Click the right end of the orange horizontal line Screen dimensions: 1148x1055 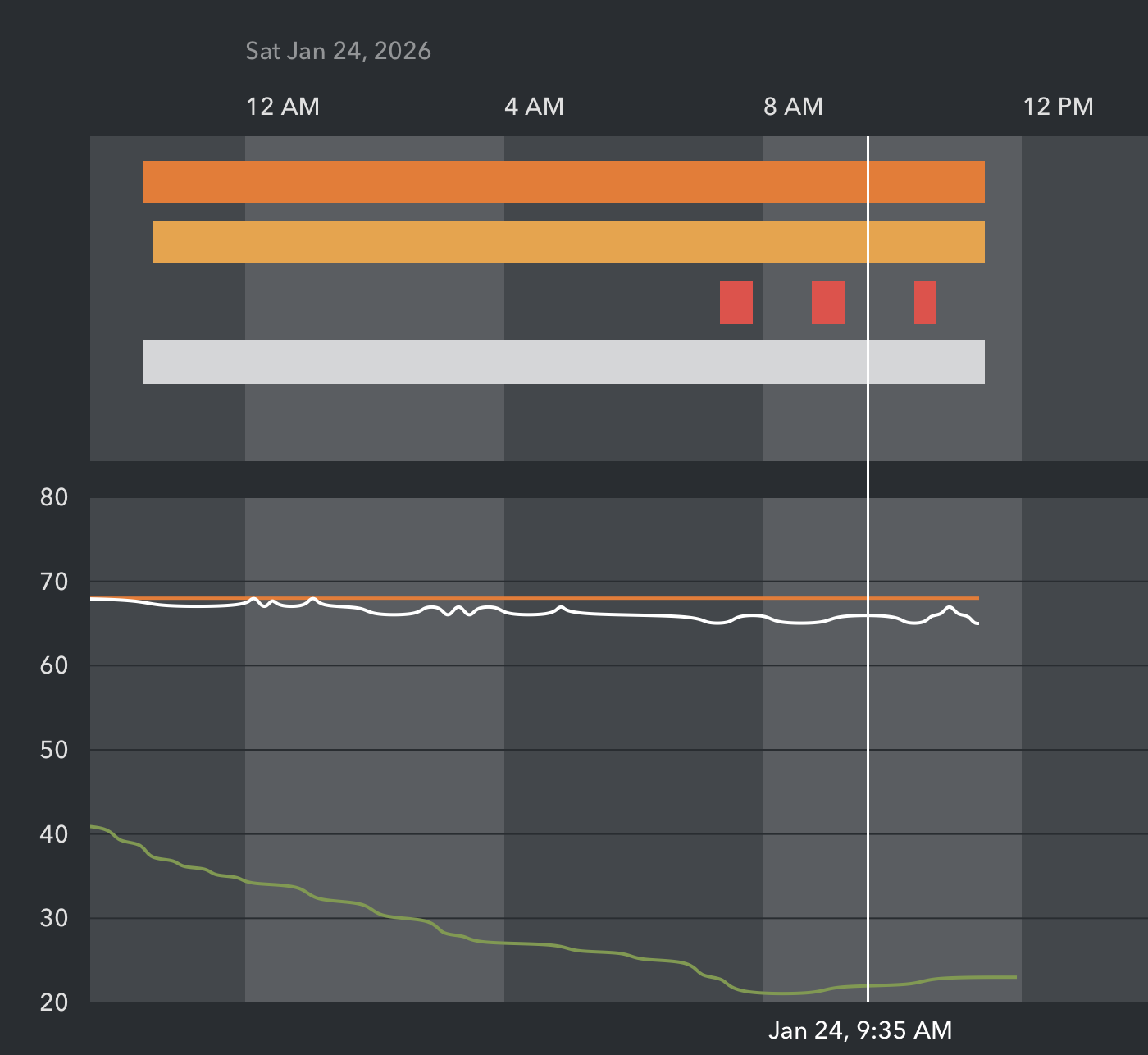click(x=977, y=598)
